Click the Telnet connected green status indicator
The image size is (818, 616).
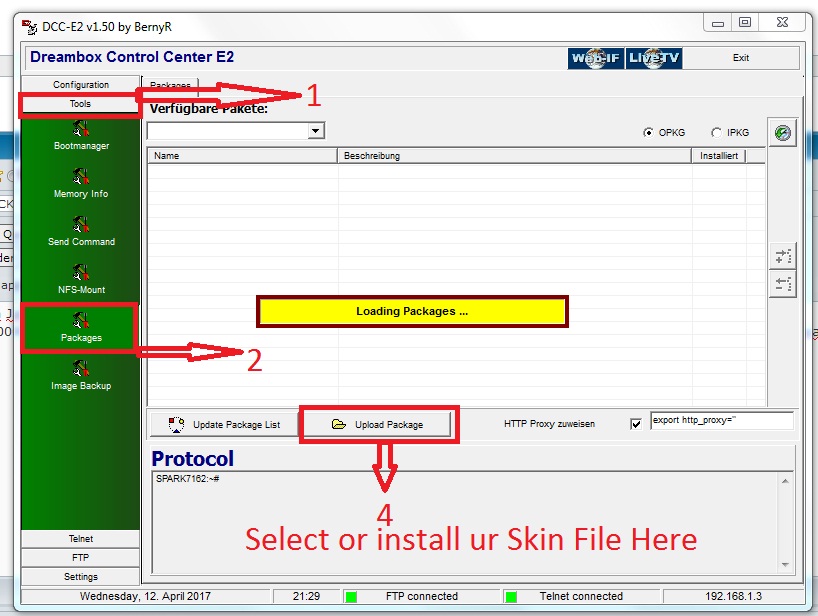pos(511,597)
